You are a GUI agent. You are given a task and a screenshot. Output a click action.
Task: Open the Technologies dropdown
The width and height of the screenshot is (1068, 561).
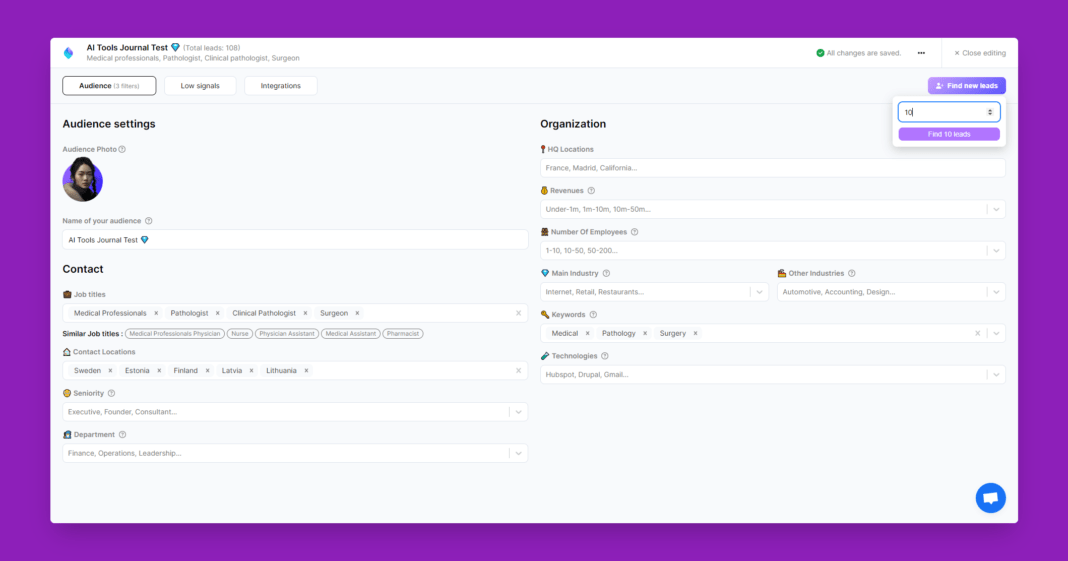coord(995,374)
